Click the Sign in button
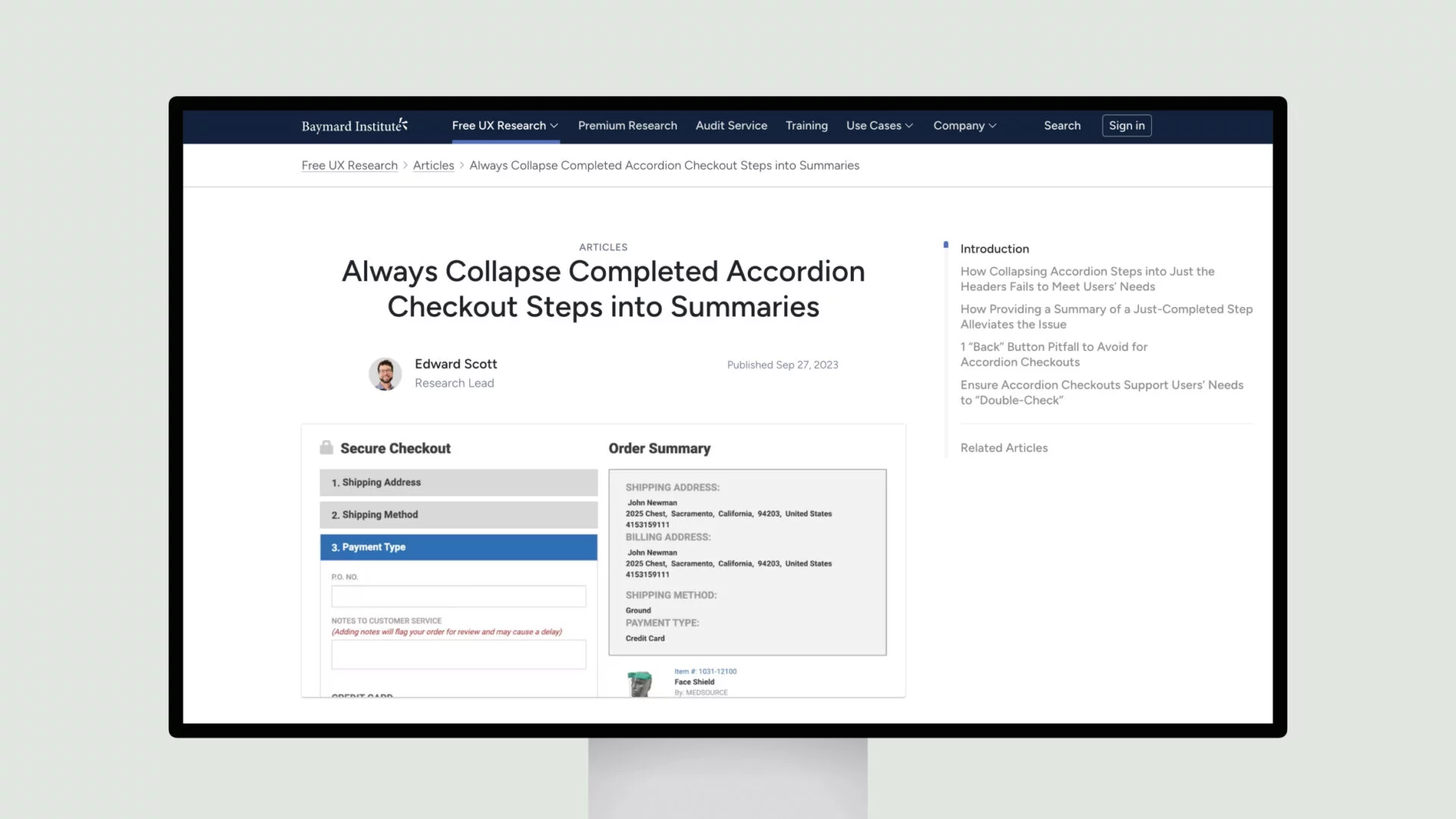The height and width of the screenshot is (819, 1456). (x=1126, y=124)
